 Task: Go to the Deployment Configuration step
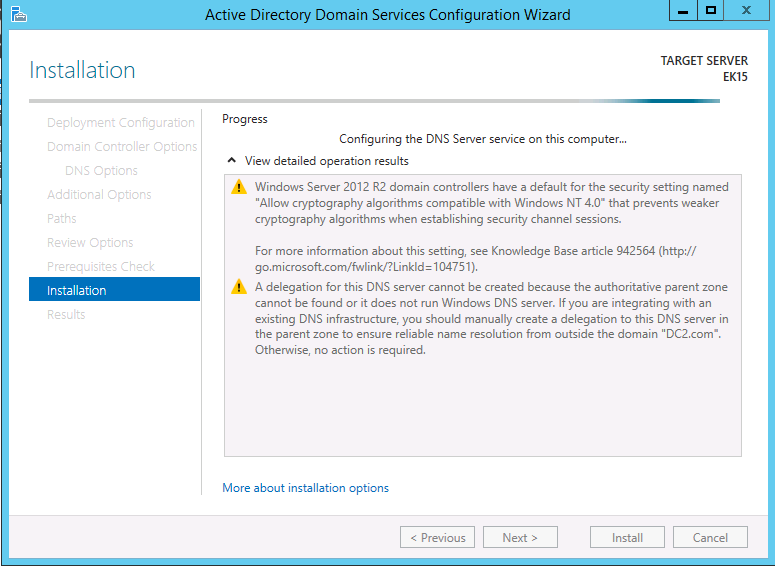point(120,122)
